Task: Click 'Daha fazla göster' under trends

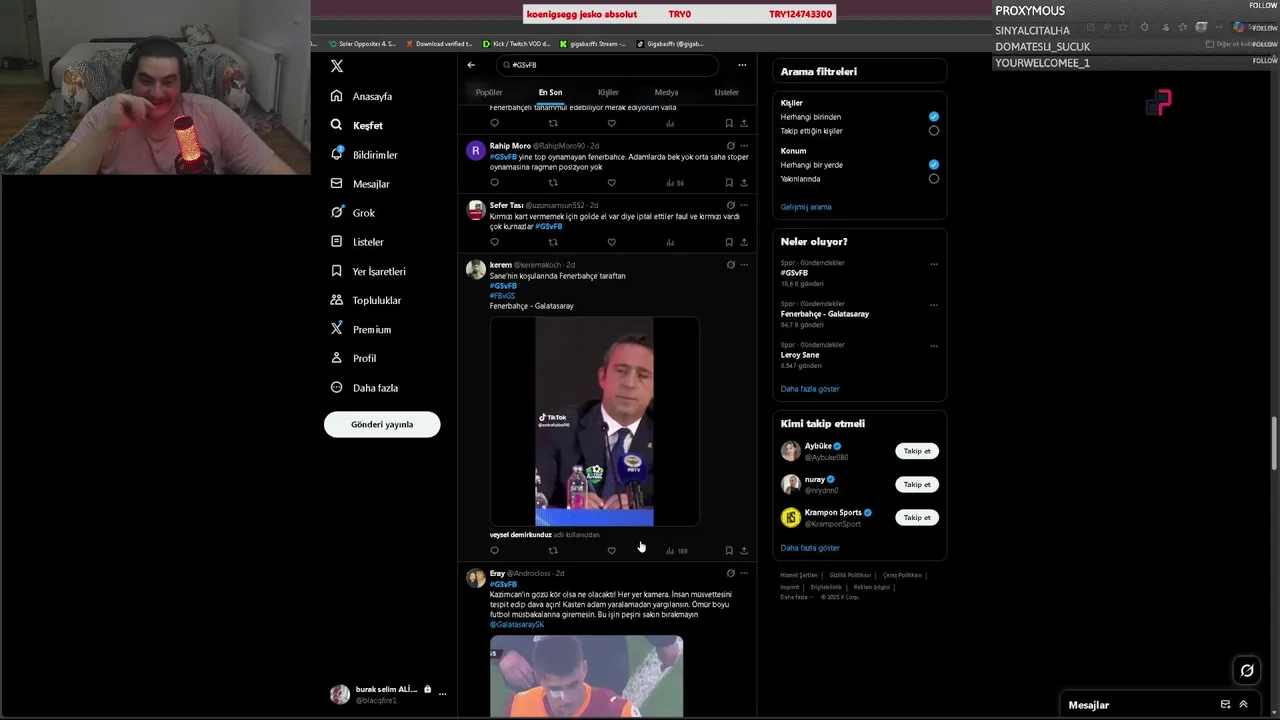Action: (810, 389)
